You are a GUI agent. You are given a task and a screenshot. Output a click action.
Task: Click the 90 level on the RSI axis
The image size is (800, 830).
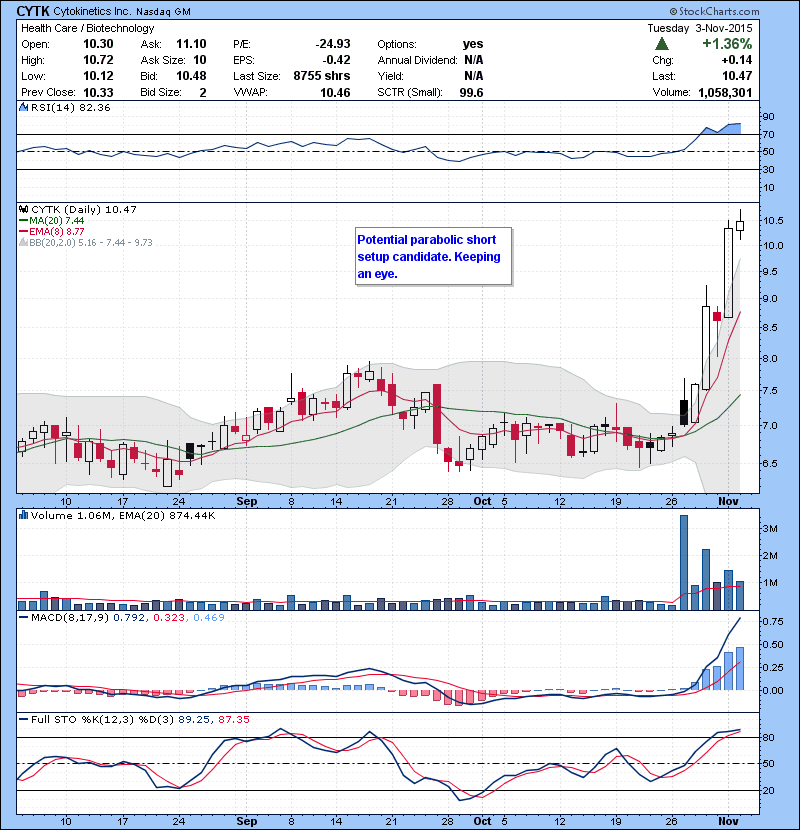(x=768, y=116)
